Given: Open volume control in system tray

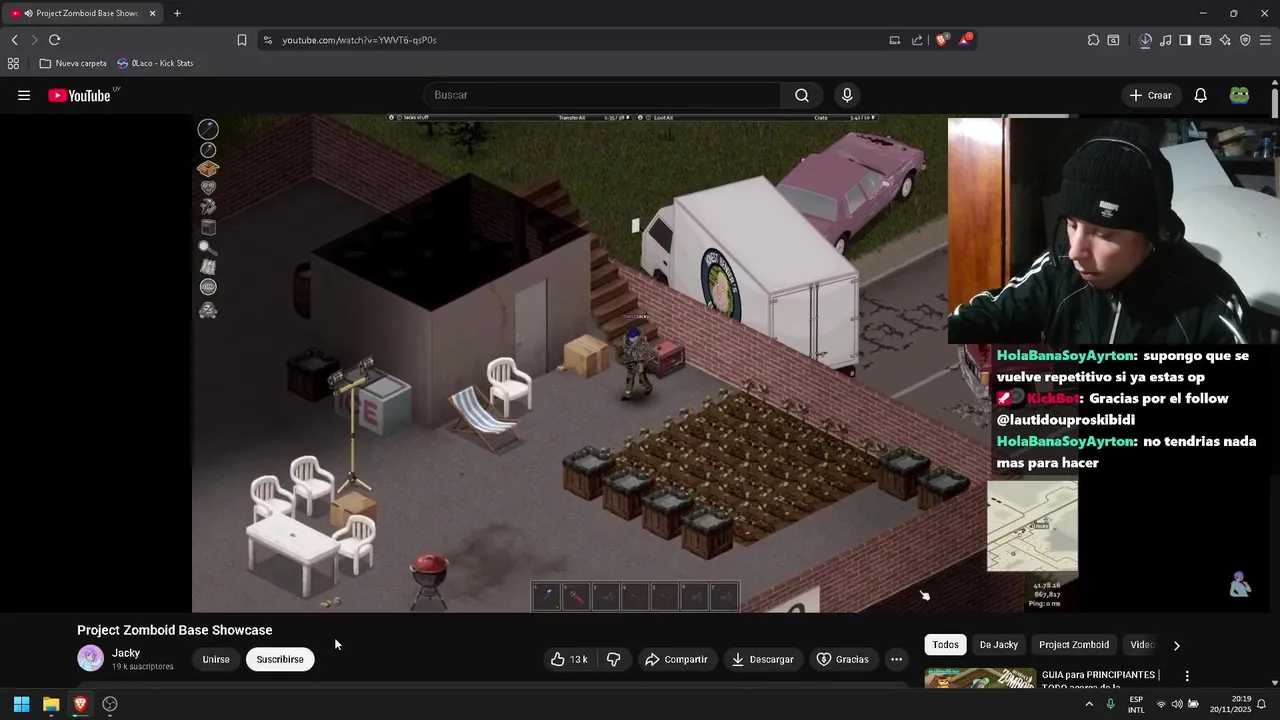Looking at the screenshot, I should pyautogui.click(x=1177, y=704).
